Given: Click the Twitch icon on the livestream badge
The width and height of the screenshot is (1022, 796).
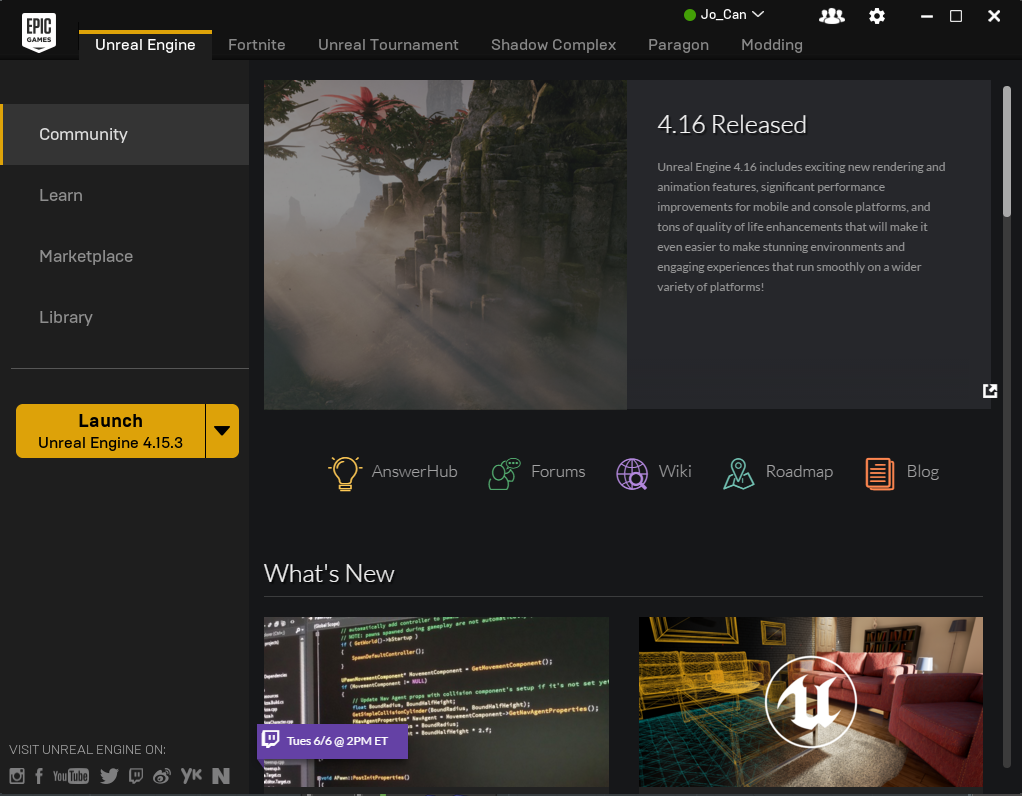Looking at the screenshot, I should 270,739.
